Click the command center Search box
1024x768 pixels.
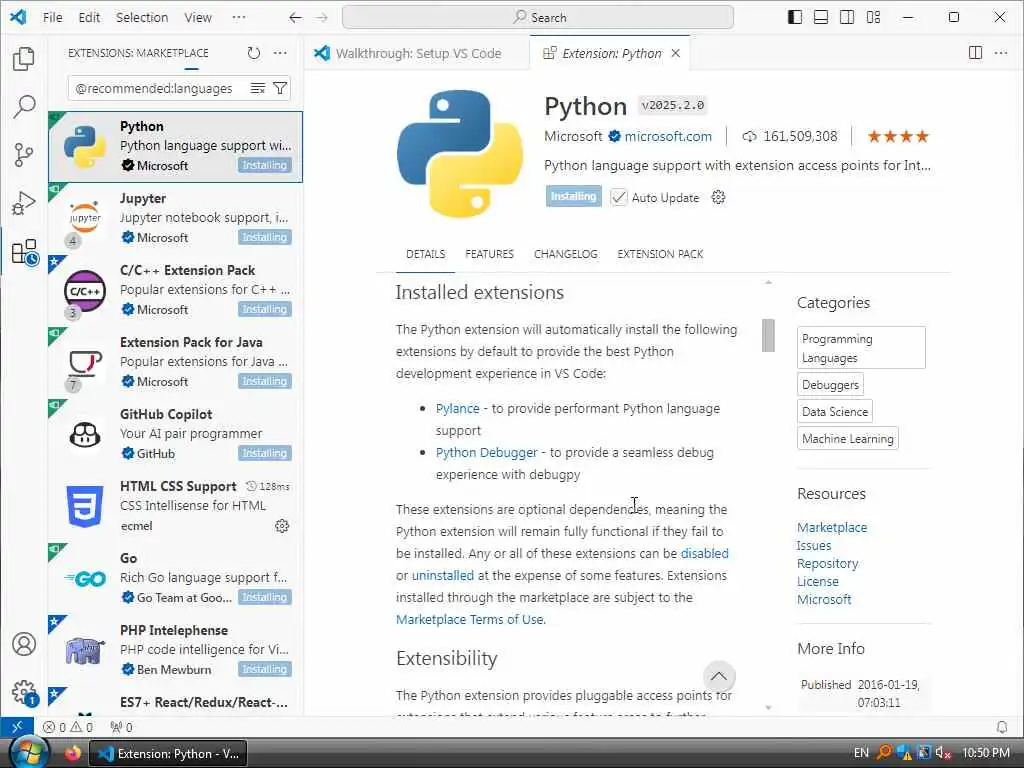(x=537, y=18)
